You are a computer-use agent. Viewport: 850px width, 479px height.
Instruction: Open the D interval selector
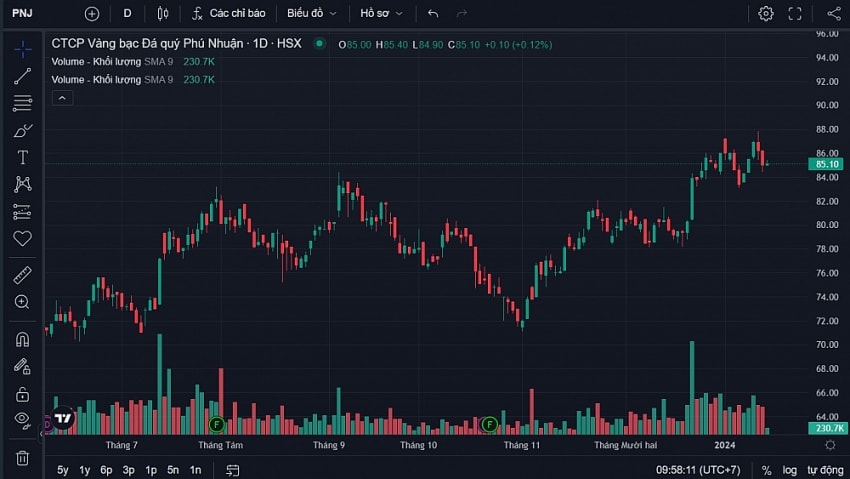[x=127, y=14]
